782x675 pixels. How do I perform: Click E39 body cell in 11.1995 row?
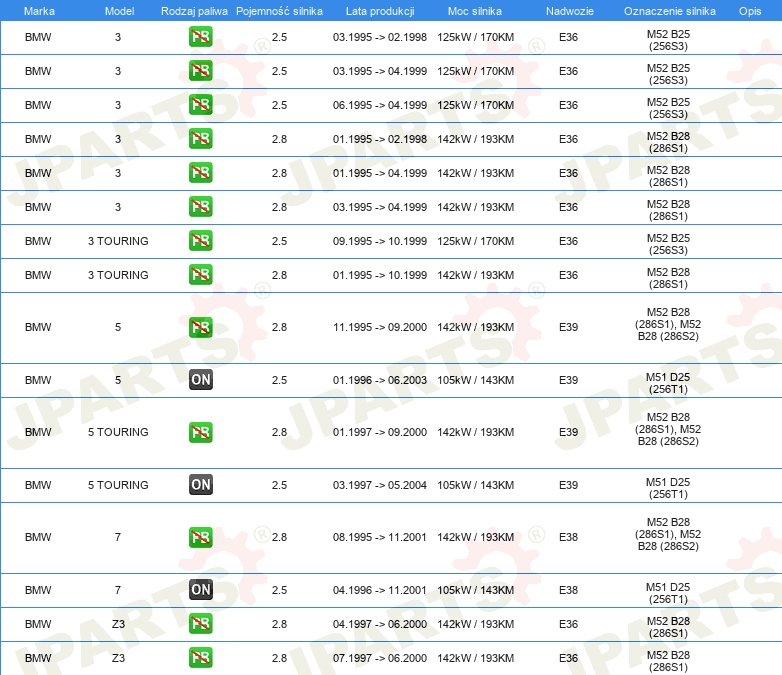click(569, 327)
